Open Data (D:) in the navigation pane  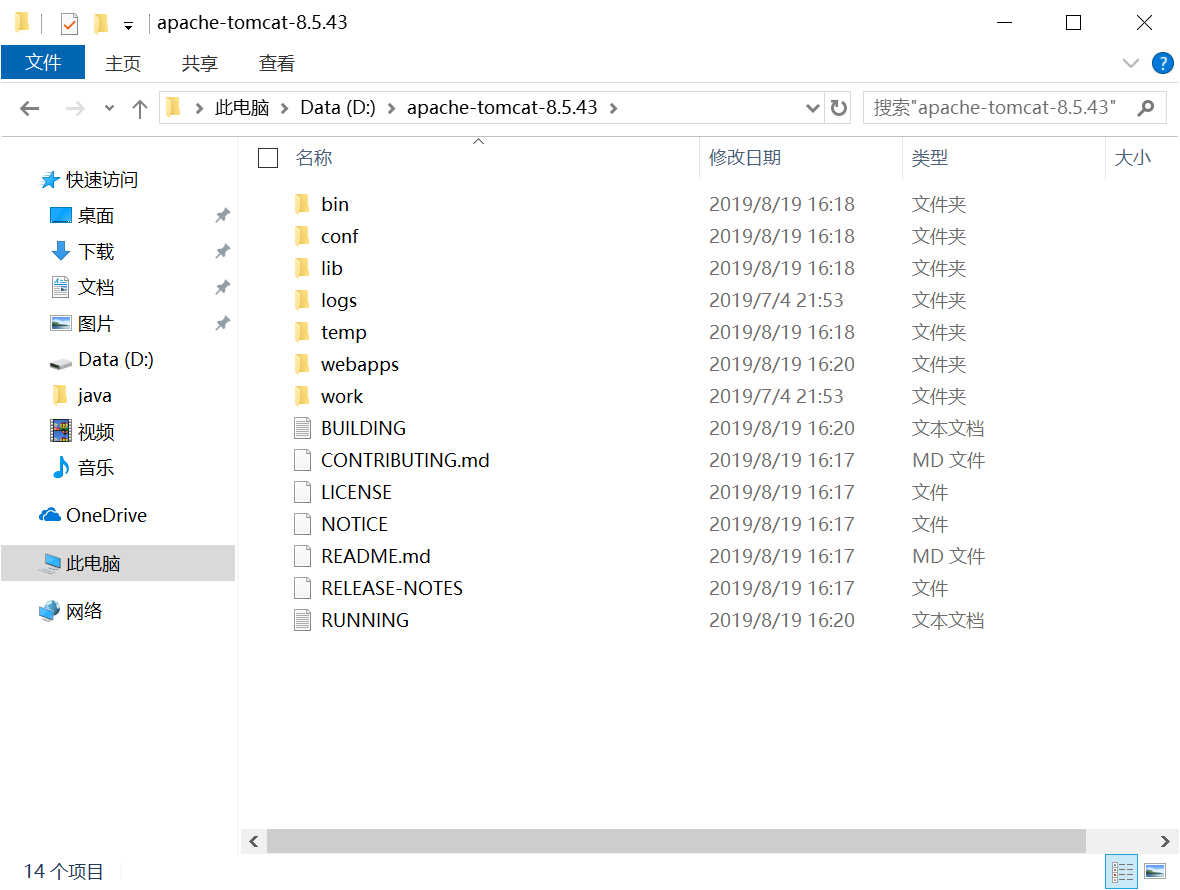click(x=115, y=360)
